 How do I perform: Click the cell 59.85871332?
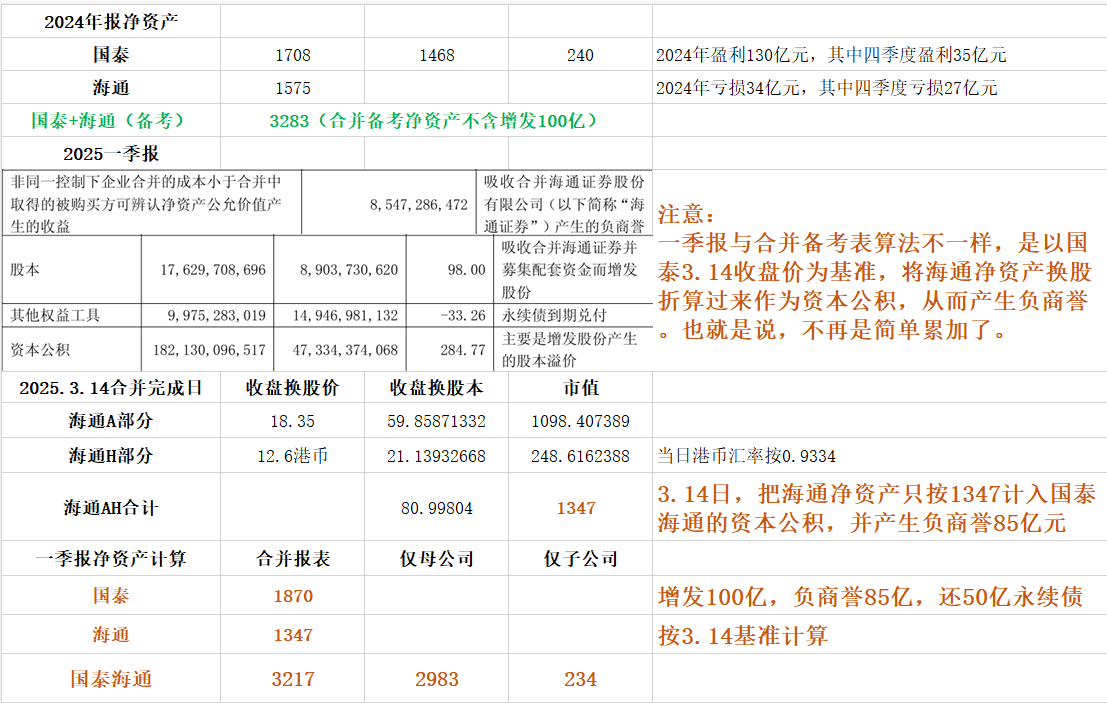pos(436,421)
